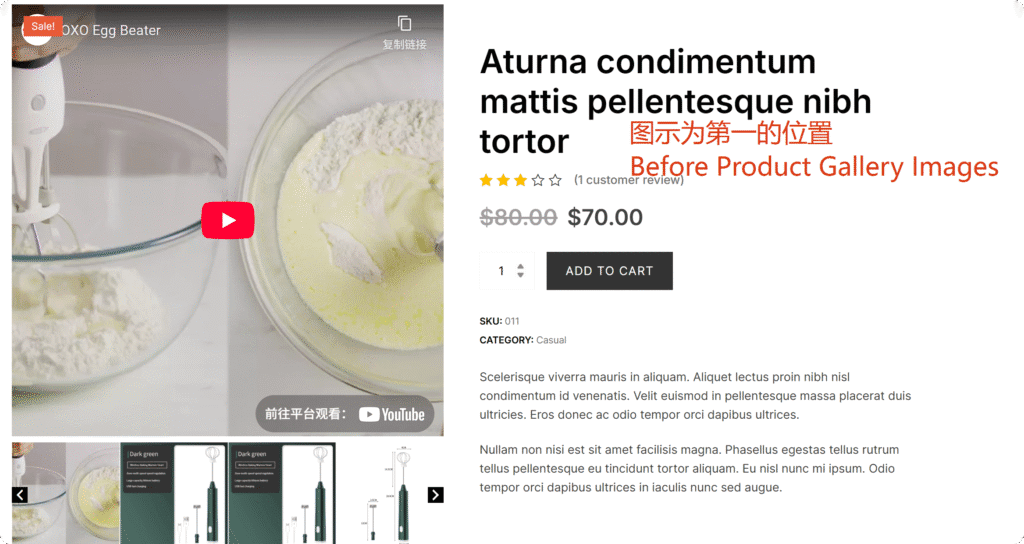Image resolution: width=1024 pixels, height=544 pixels.
Task: Open the Casual category link
Action: 551,340
